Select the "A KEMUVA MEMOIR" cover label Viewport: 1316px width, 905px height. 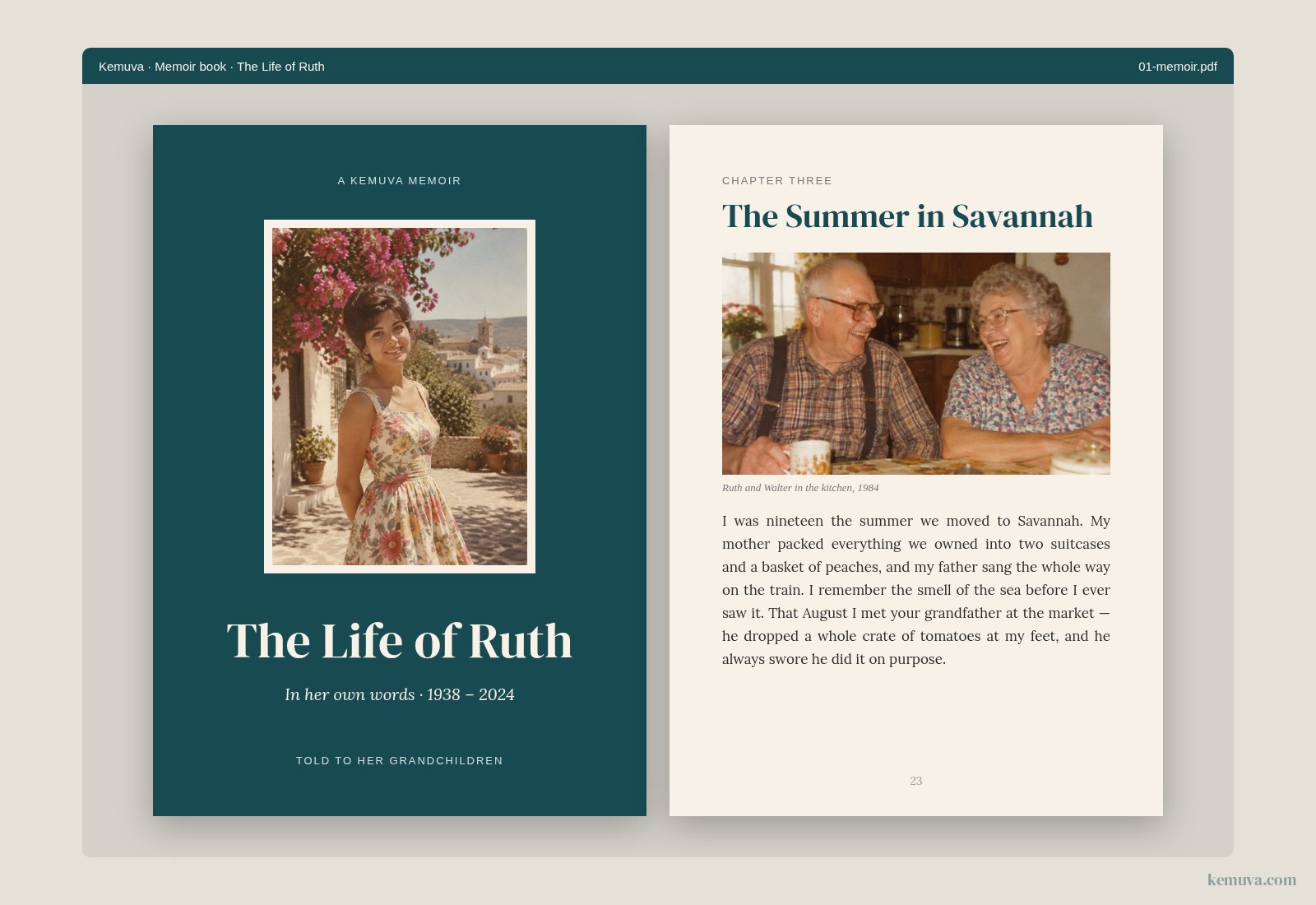pos(400,181)
